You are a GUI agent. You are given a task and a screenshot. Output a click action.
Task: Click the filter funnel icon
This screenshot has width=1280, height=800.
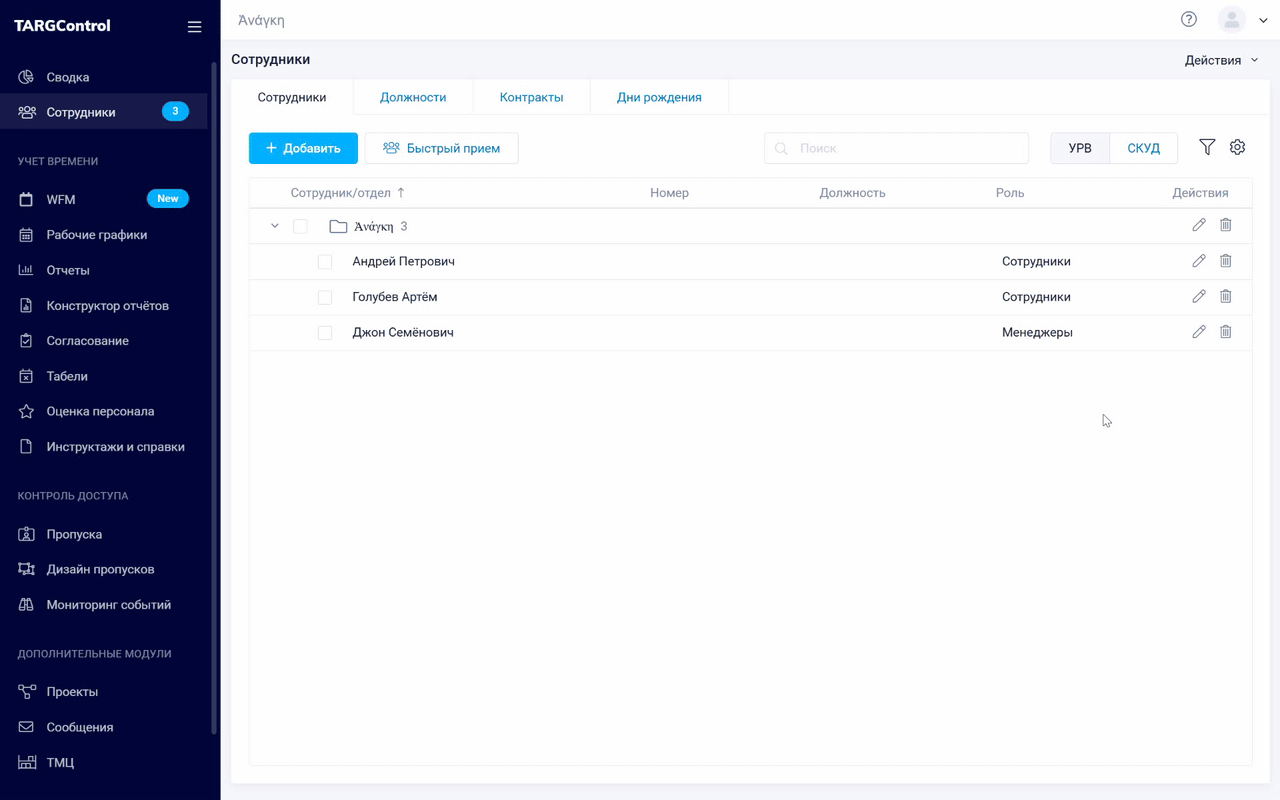pos(1207,147)
